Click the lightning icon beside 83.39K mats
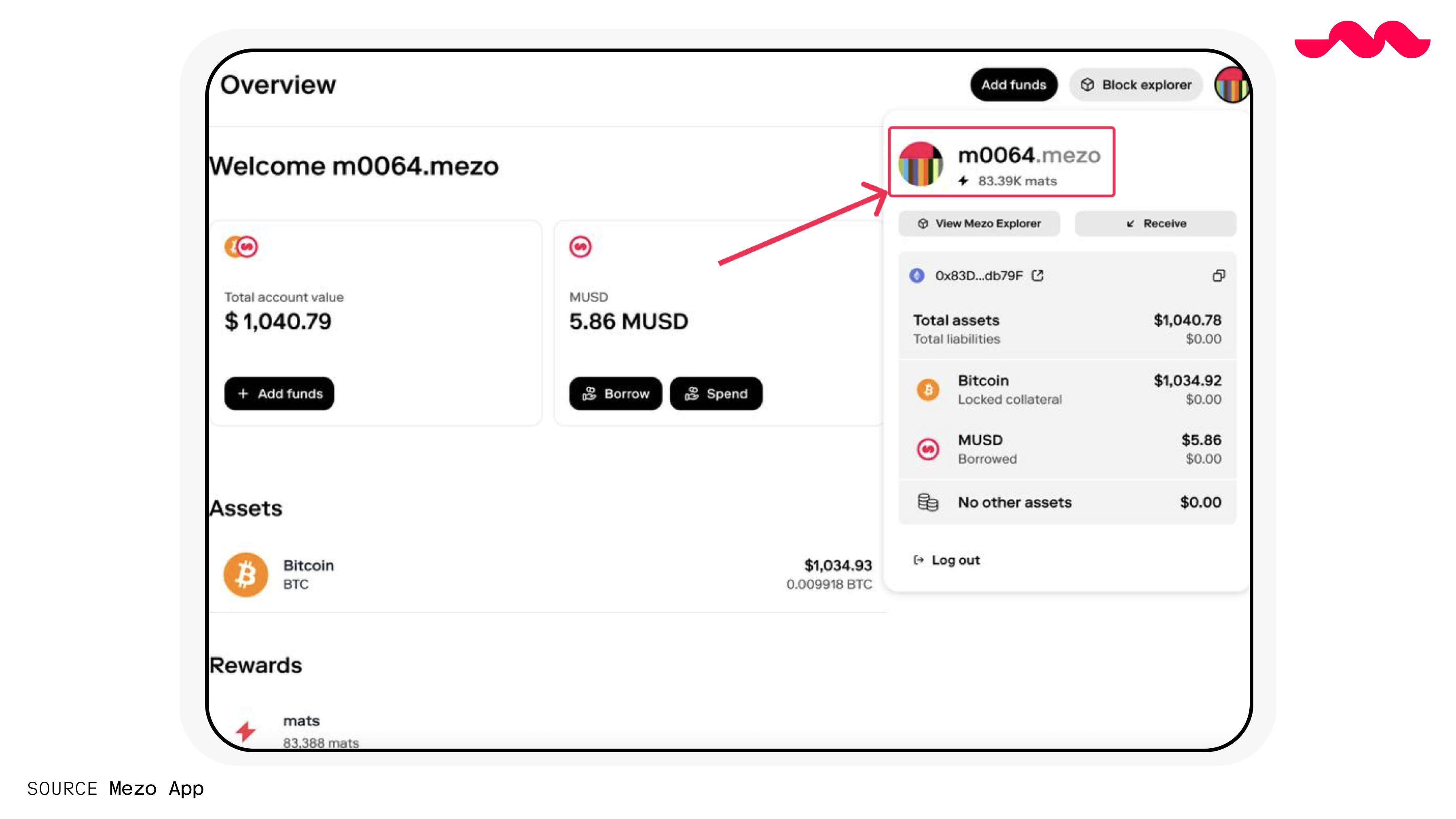This screenshot has height=819, width=1456. click(964, 181)
